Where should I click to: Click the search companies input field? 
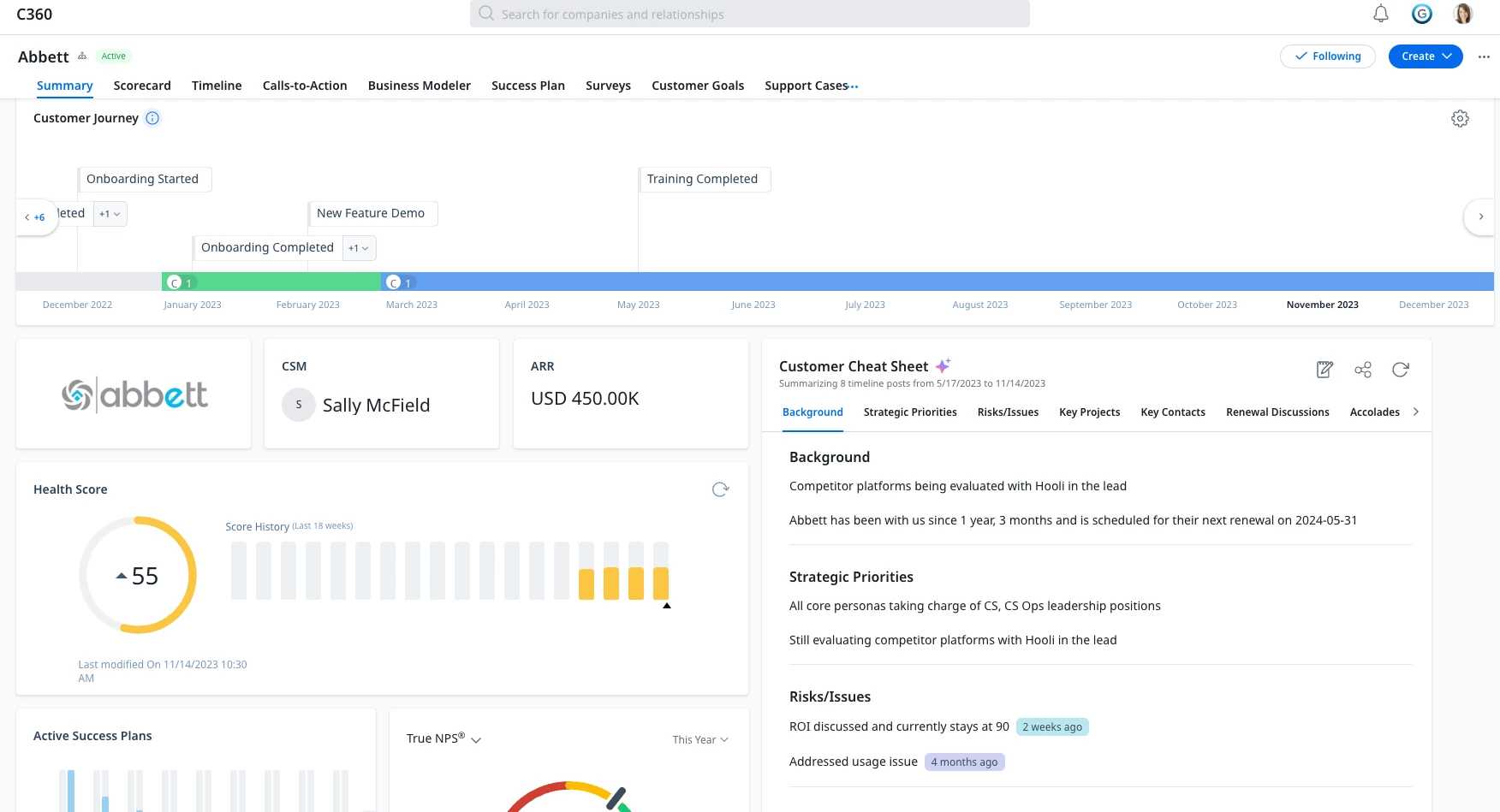click(749, 14)
